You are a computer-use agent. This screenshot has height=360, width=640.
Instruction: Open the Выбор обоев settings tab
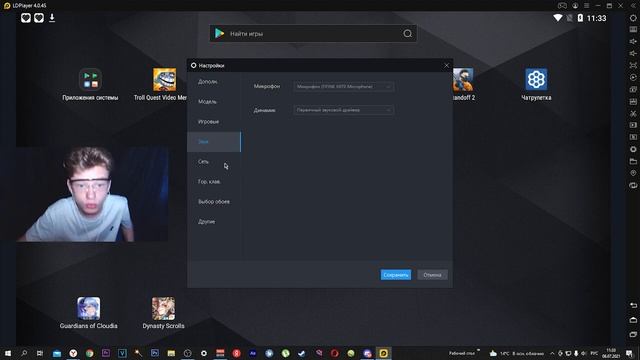(x=213, y=202)
